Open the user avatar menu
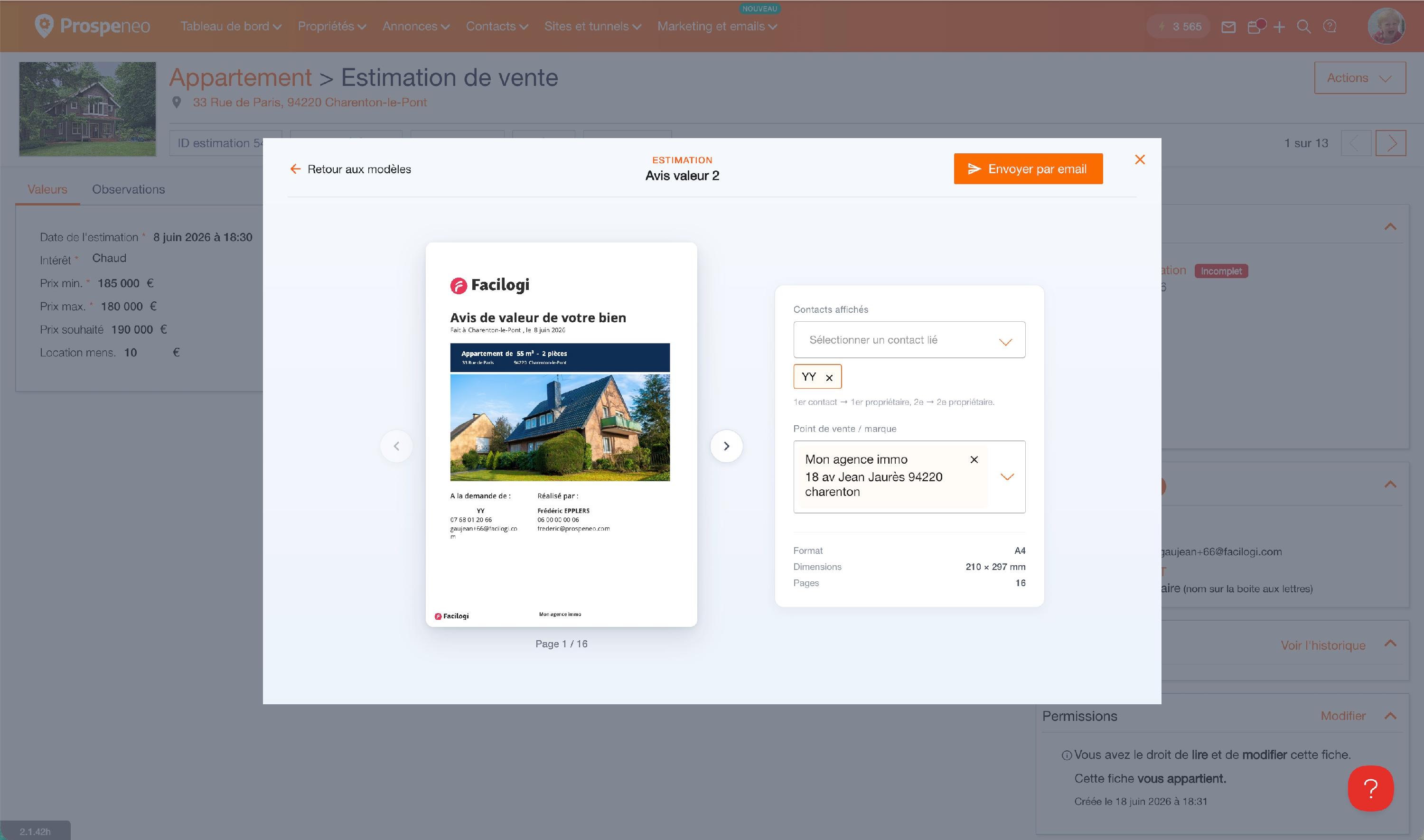This screenshot has width=1424, height=840. click(x=1386, y=26)
